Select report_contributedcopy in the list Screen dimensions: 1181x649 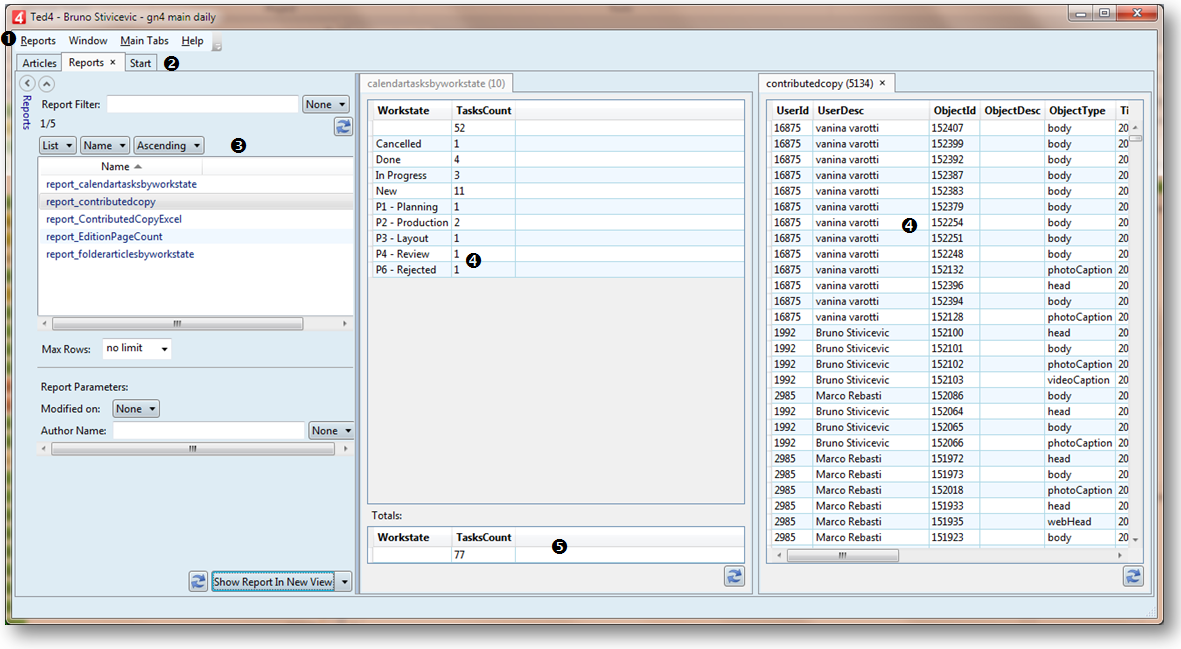pyautogui.click(x=101, y=202)
